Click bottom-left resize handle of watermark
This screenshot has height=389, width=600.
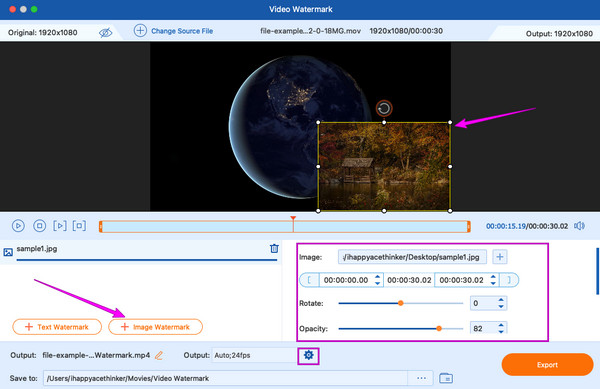point(318,210)
